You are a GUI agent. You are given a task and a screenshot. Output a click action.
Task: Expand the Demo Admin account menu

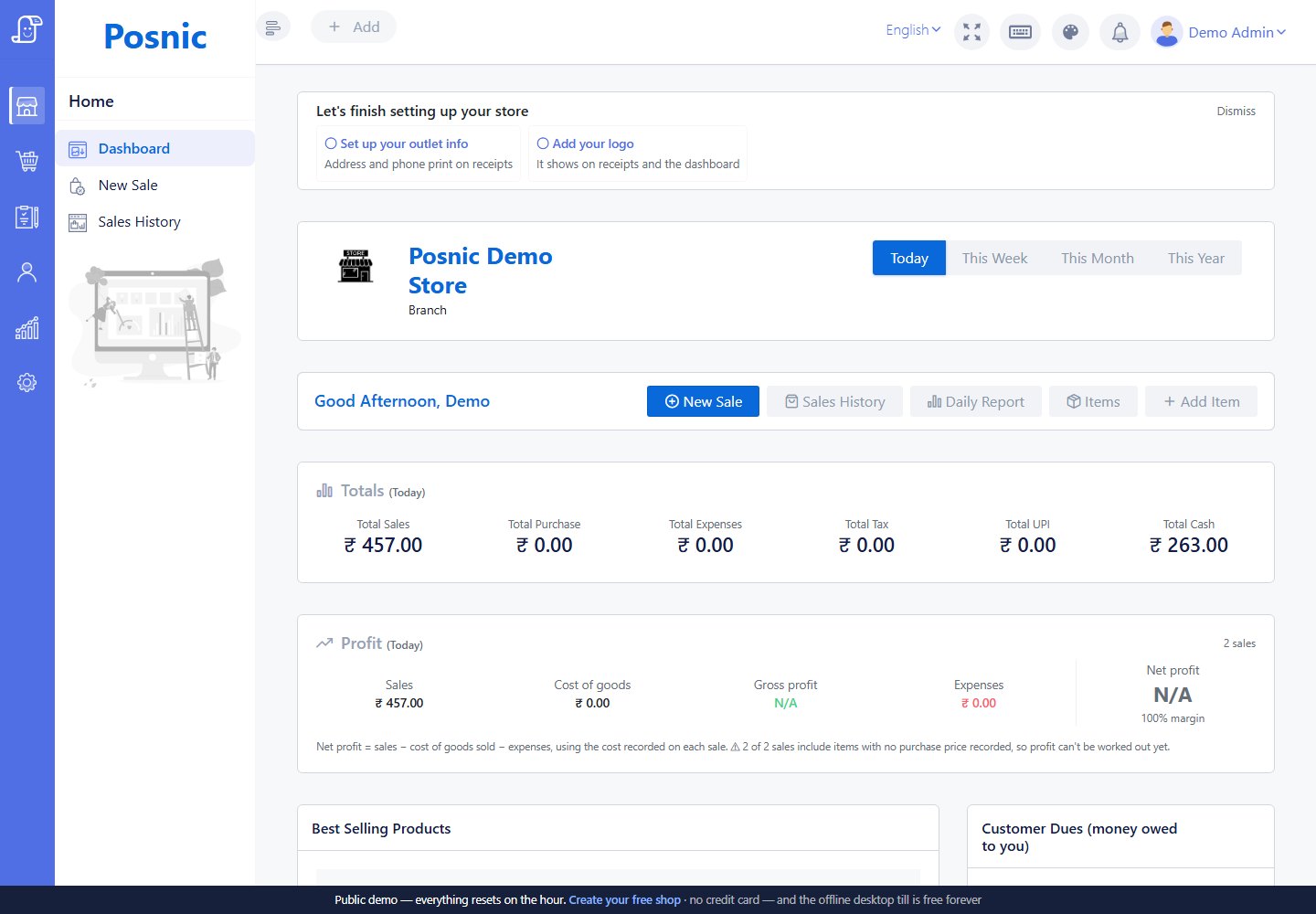pos(1236,32)
